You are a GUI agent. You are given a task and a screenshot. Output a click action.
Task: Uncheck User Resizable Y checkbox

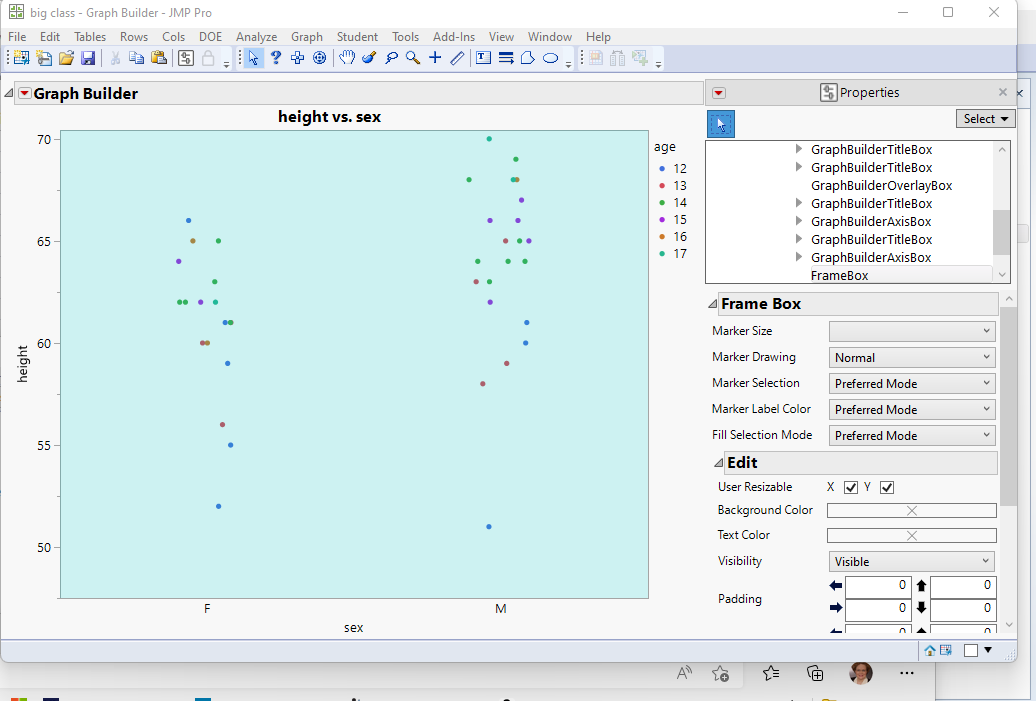[x=887, y=487]
